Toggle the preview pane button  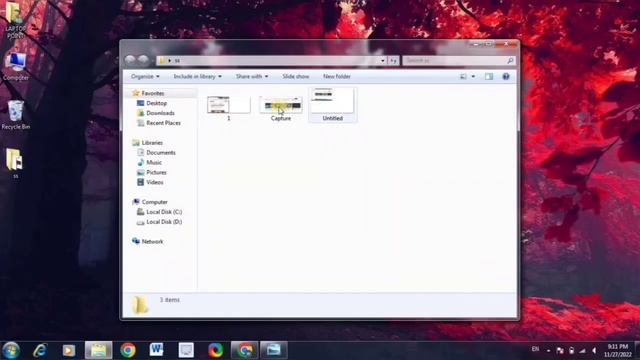(489, 76)
